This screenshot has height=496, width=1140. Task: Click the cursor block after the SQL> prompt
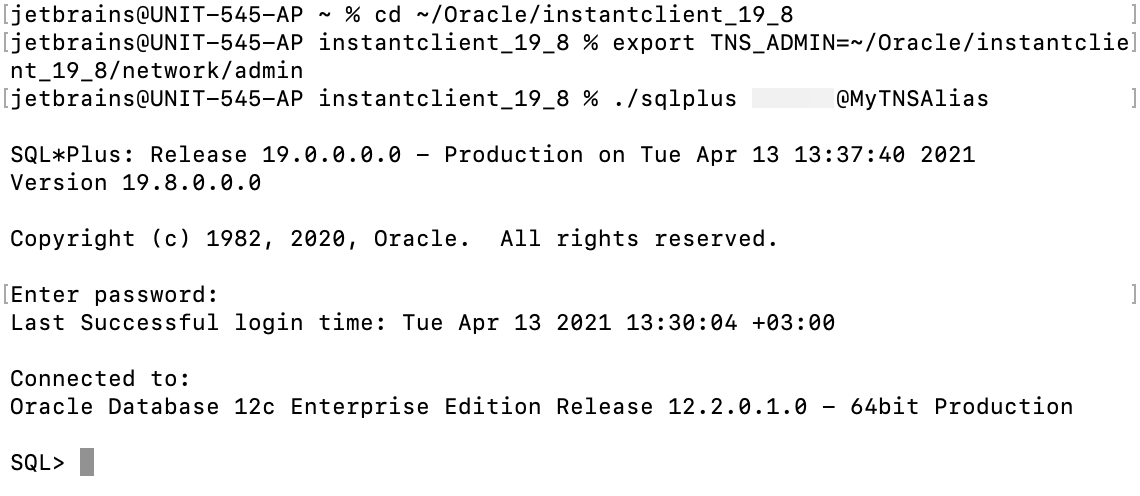click(x=87, y=462)
